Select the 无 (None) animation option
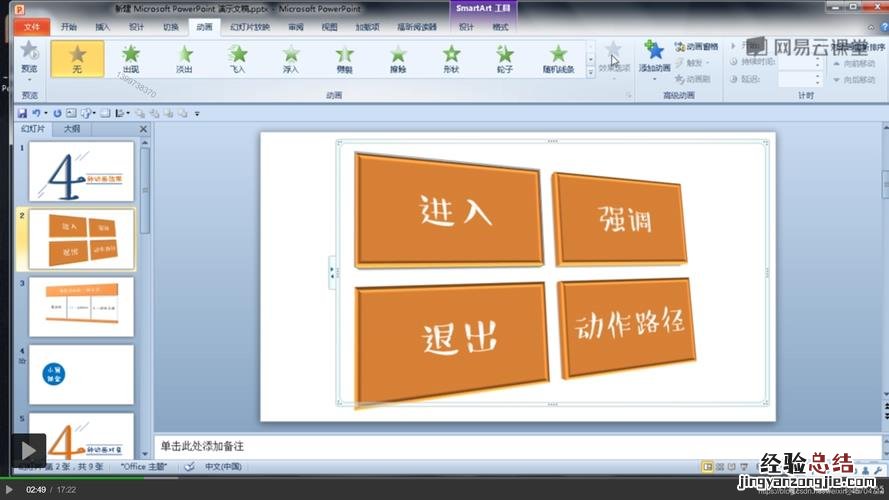This screenshot has width=889, height=500. click(77, 58)
